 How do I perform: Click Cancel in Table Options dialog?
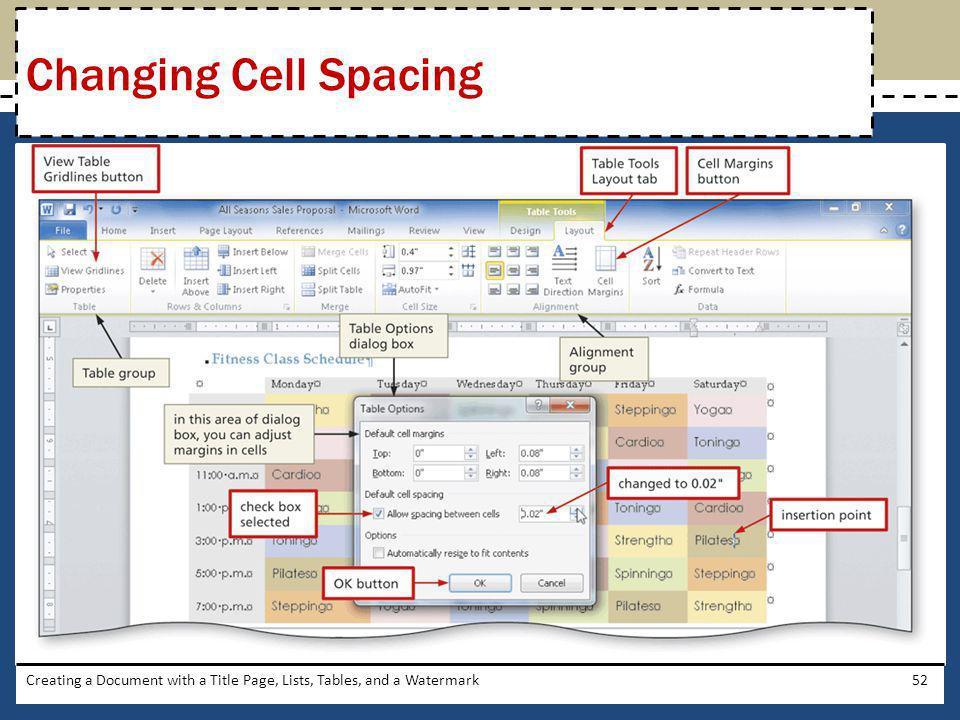pos(552,583)
